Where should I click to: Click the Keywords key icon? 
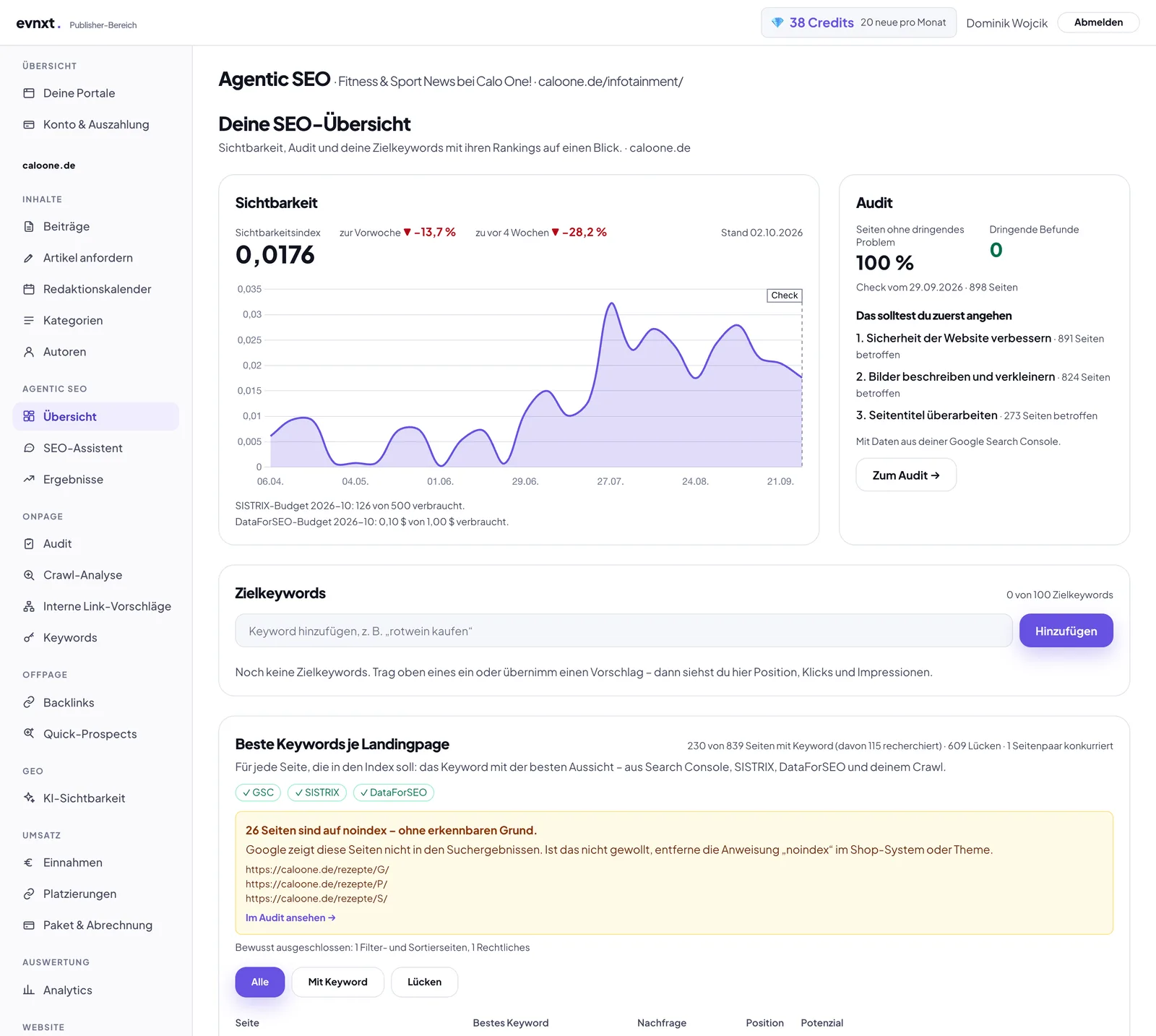point(29,637)
